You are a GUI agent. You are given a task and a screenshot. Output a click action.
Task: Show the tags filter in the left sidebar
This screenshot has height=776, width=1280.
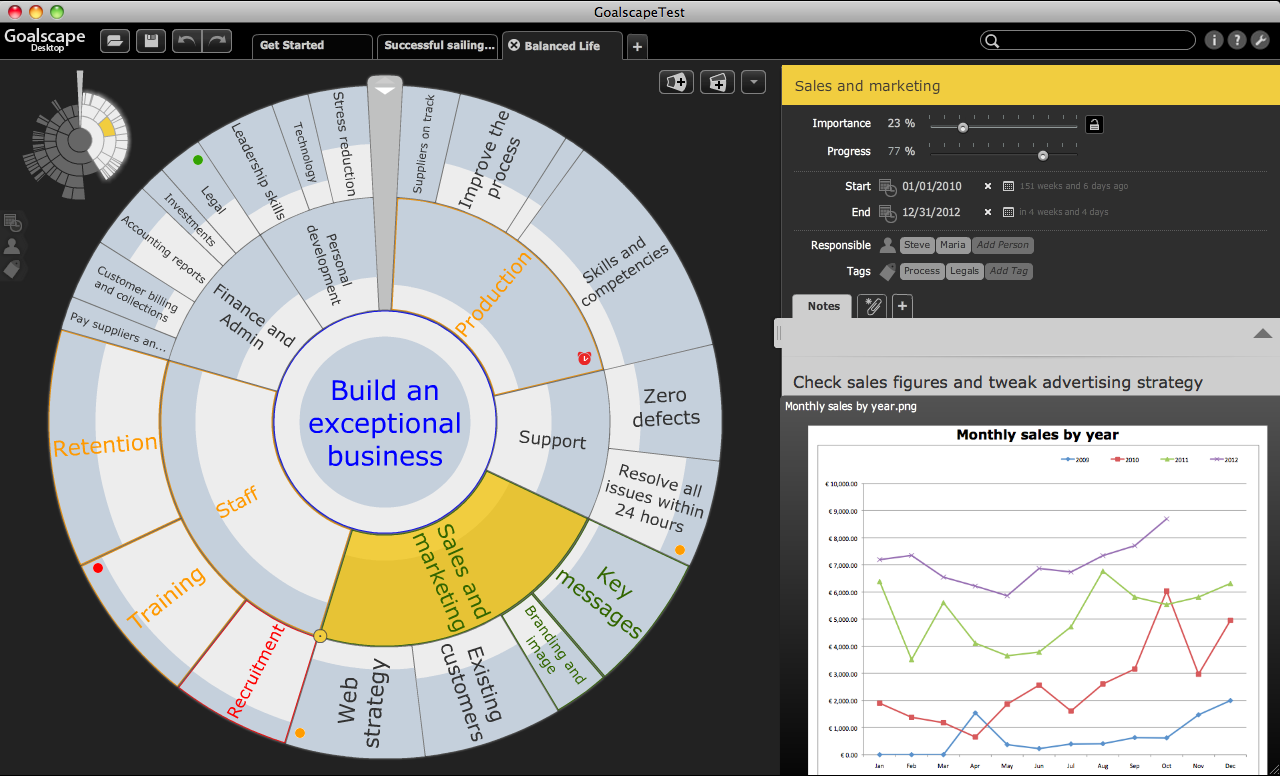coord(13,269)
